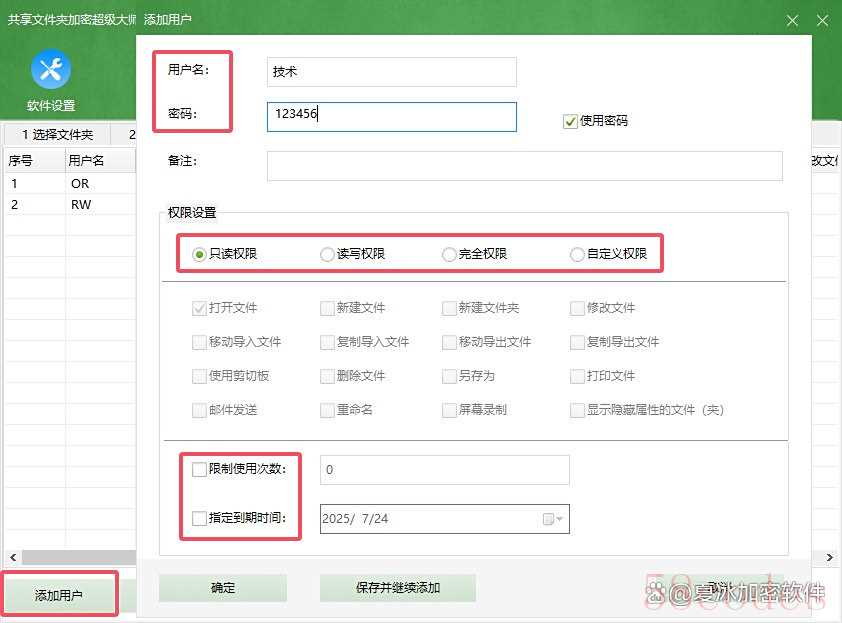The image size is (842, 623).
Task: Open 软件设置 wrench icon
Action: (x=51, y=69)
